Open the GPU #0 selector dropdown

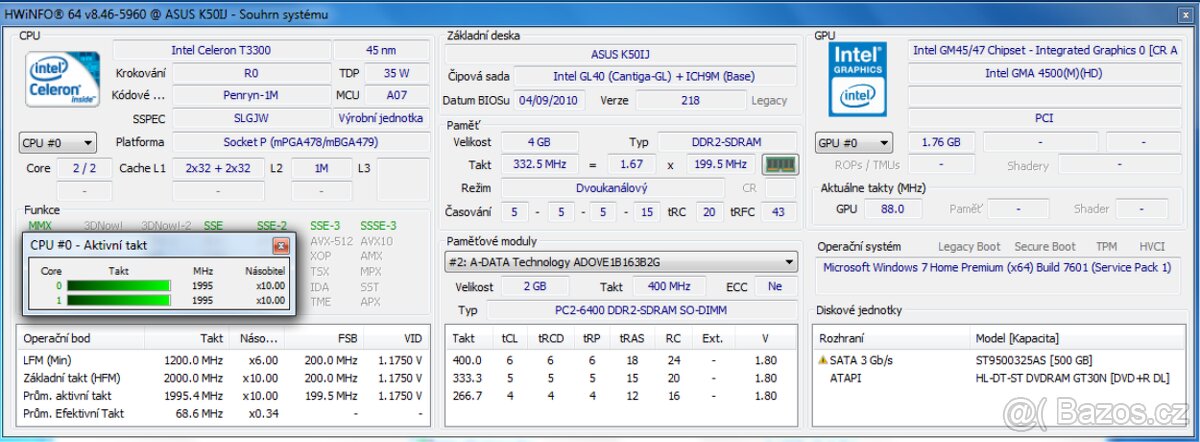855,143
